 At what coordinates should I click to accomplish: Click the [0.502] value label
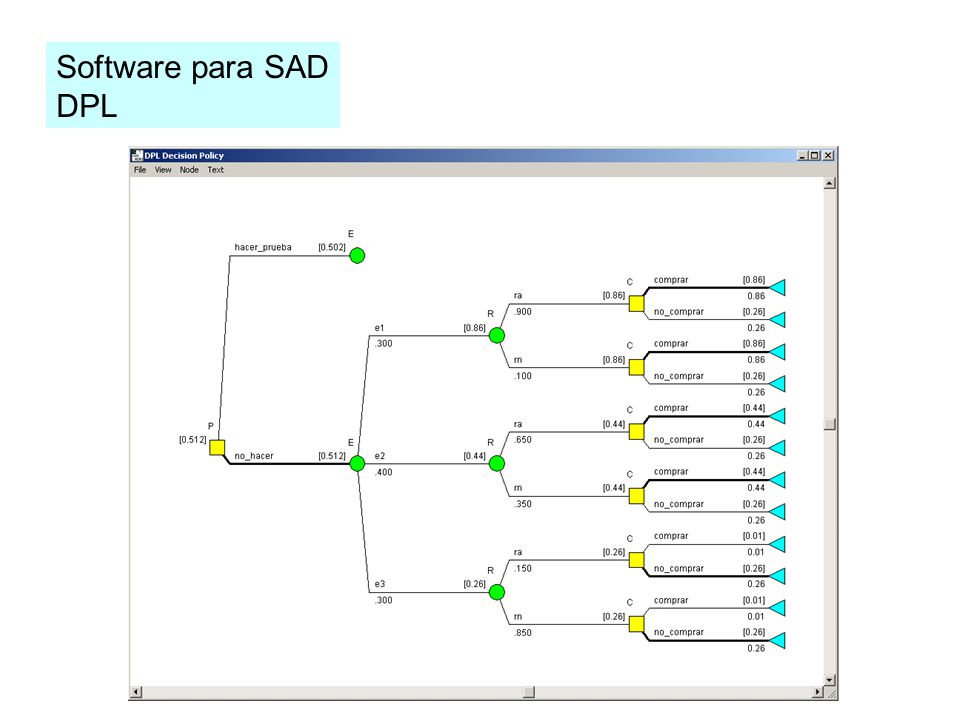[332, 247]
